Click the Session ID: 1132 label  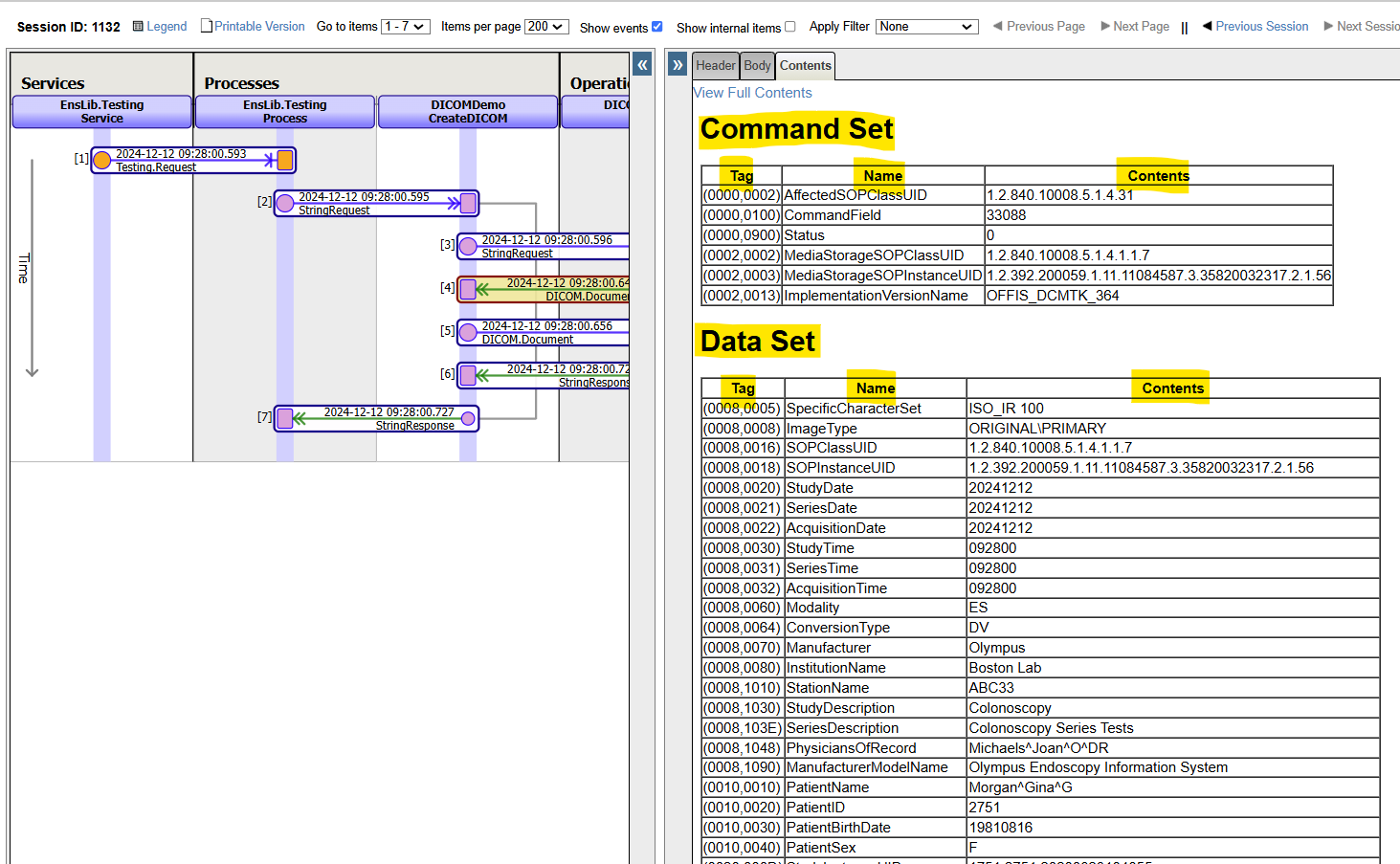pos(69,27)
